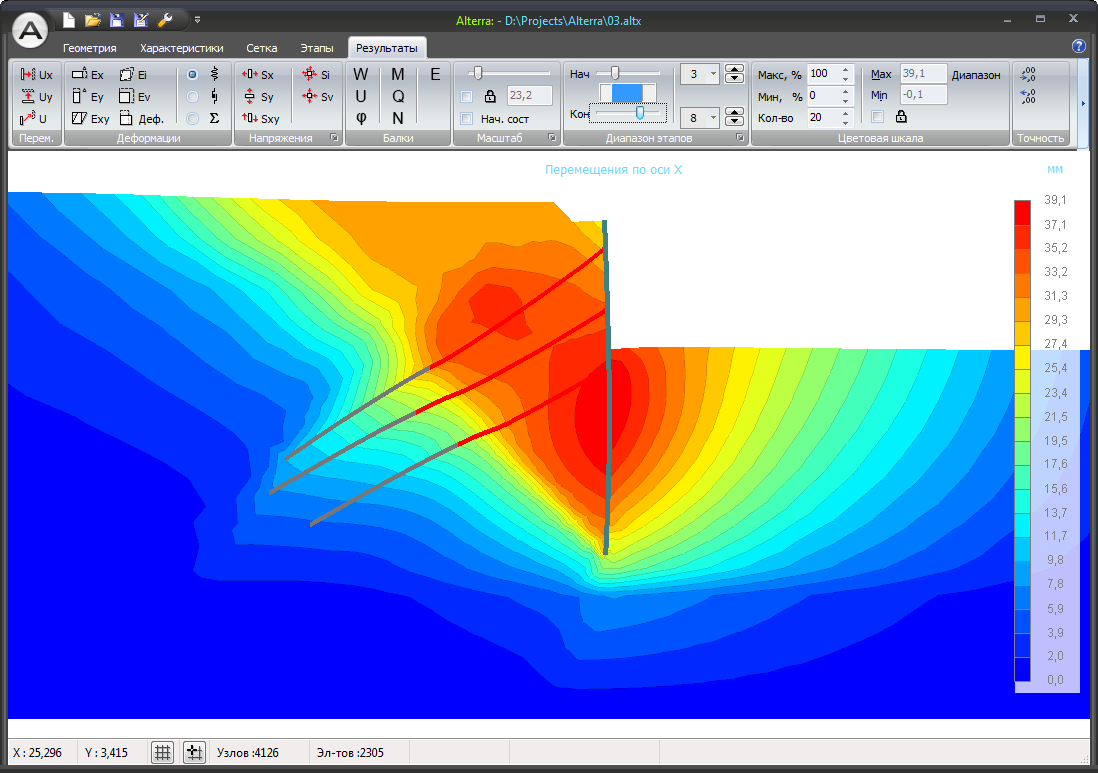The width and height of the screenshot is (1098, 773).
Task: Click the save file icon
Action: [117, 20]
